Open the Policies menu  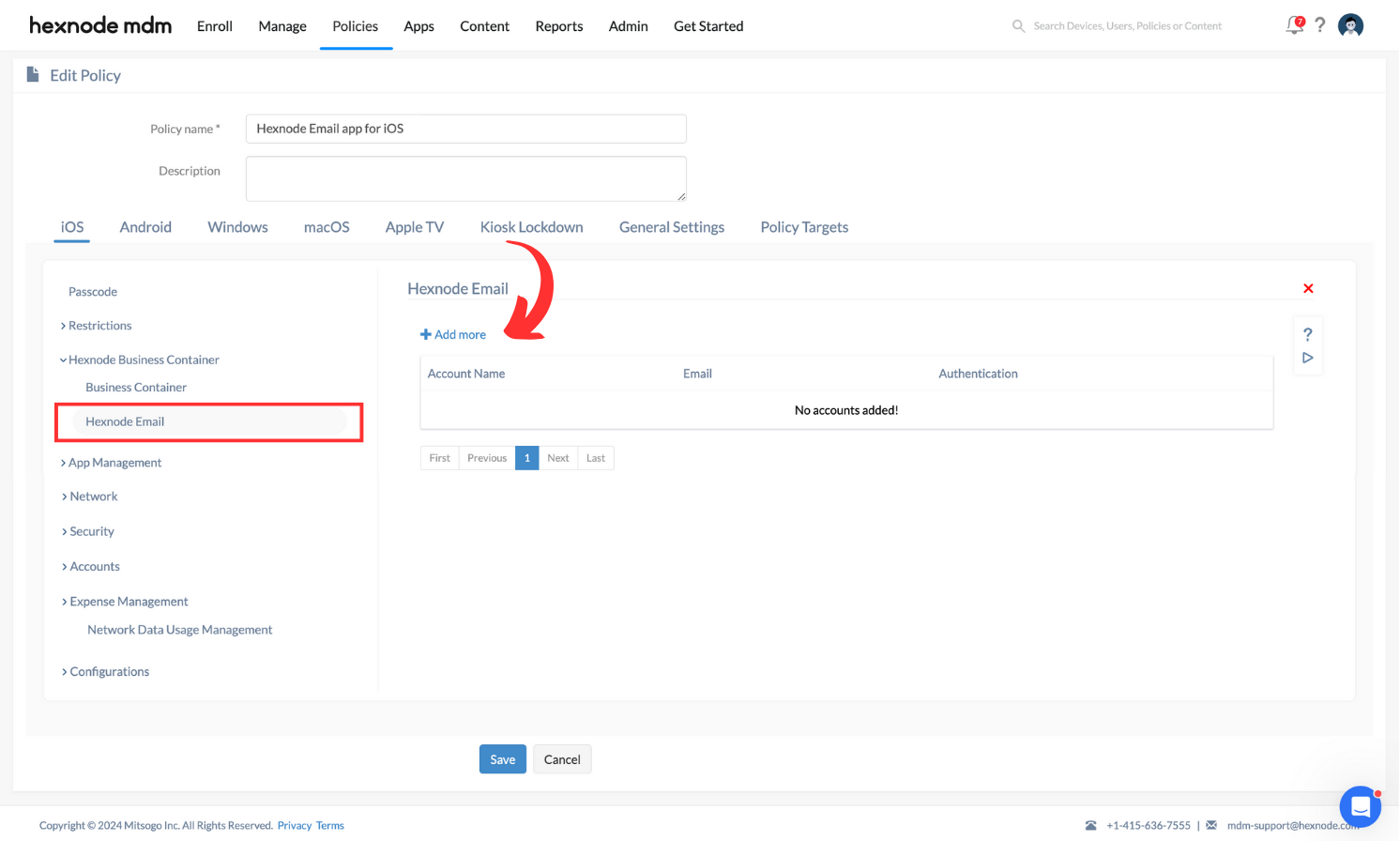click(x=356, y=26)
